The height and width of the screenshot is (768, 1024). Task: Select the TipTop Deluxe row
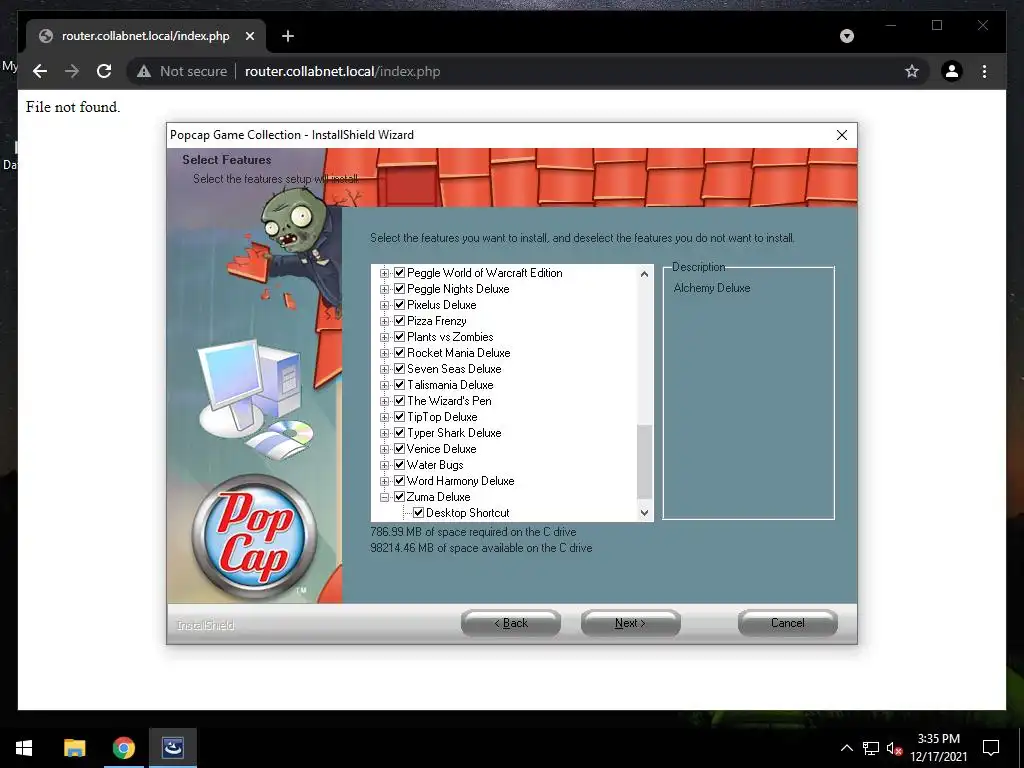tap(442, 417)
